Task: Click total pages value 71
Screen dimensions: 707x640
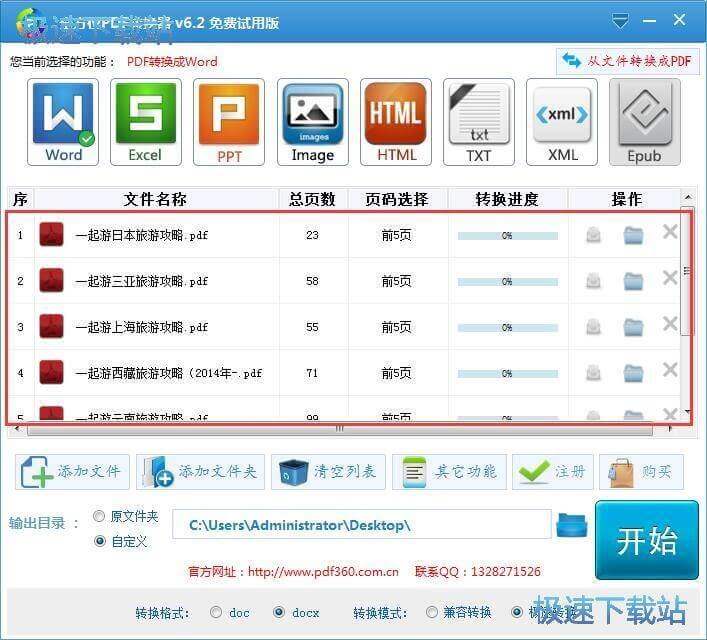Action: (312, 373)
